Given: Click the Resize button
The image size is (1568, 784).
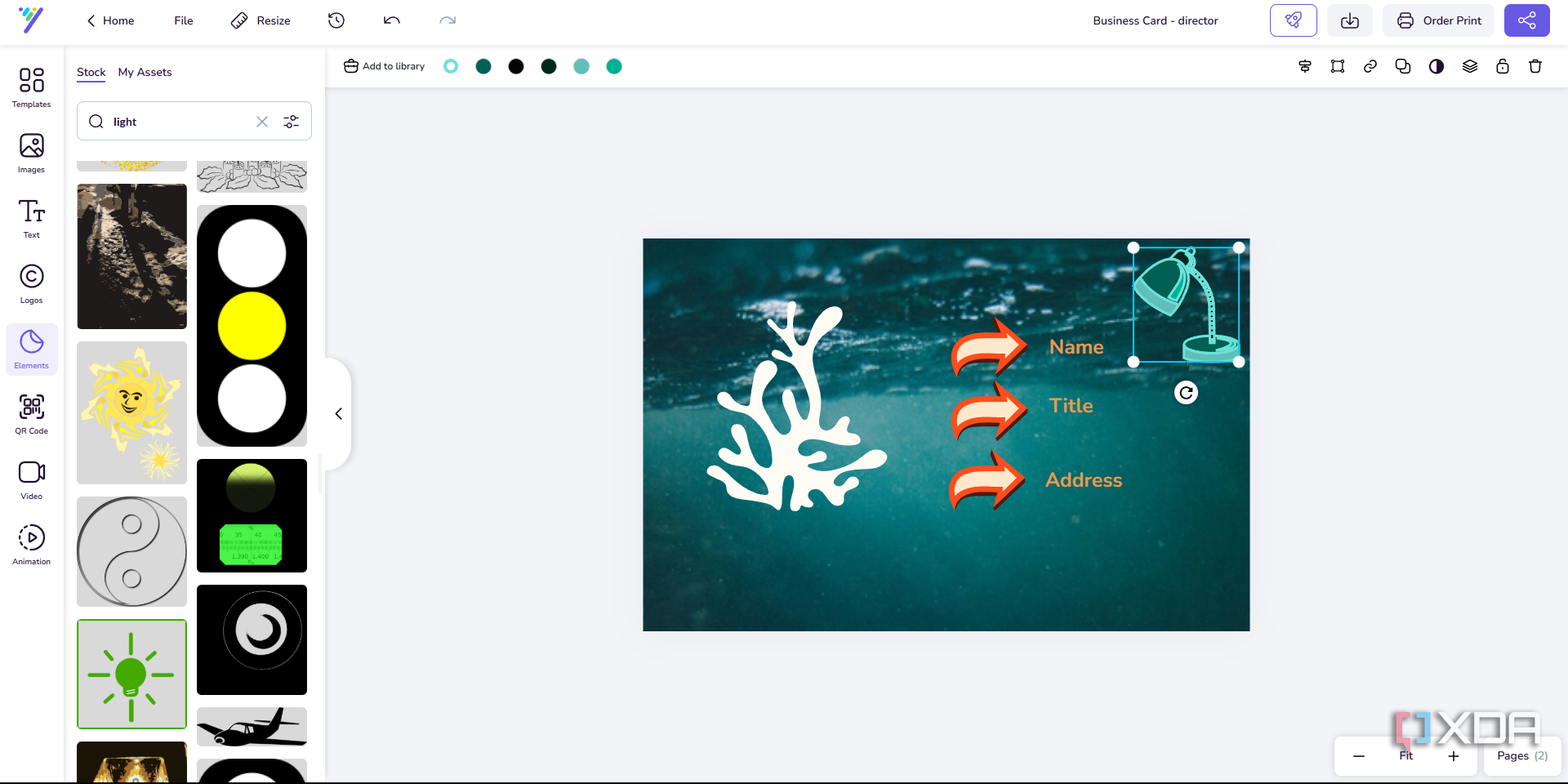Looking at the screenshot, I should click(261, 20).
